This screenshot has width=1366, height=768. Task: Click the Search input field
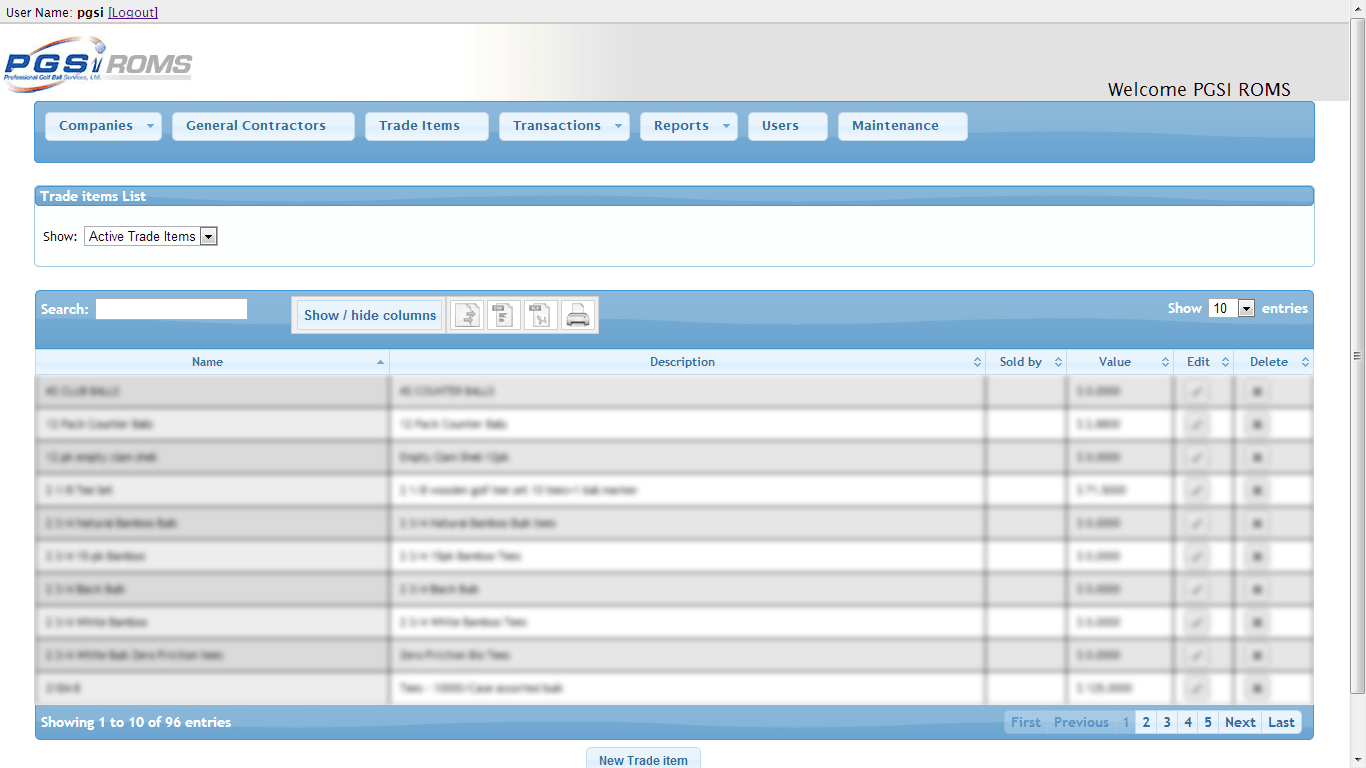[x=171, y=309]
